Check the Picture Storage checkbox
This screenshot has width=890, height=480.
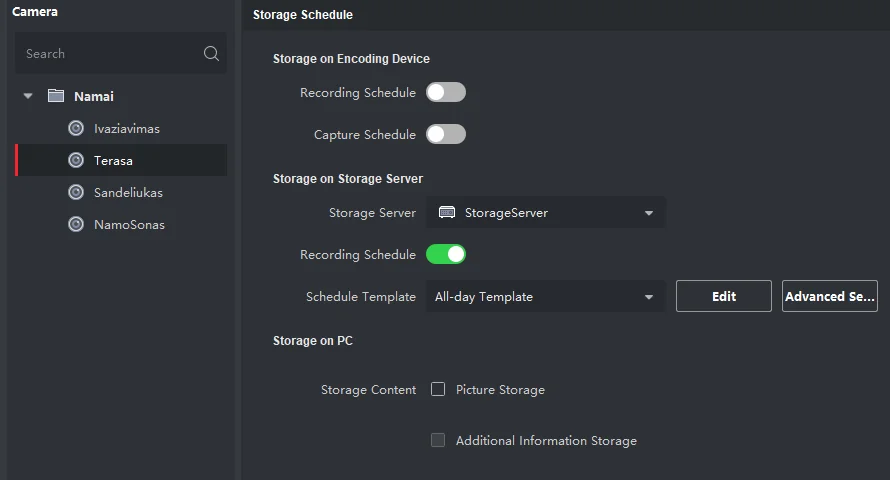tap(438, 390)
